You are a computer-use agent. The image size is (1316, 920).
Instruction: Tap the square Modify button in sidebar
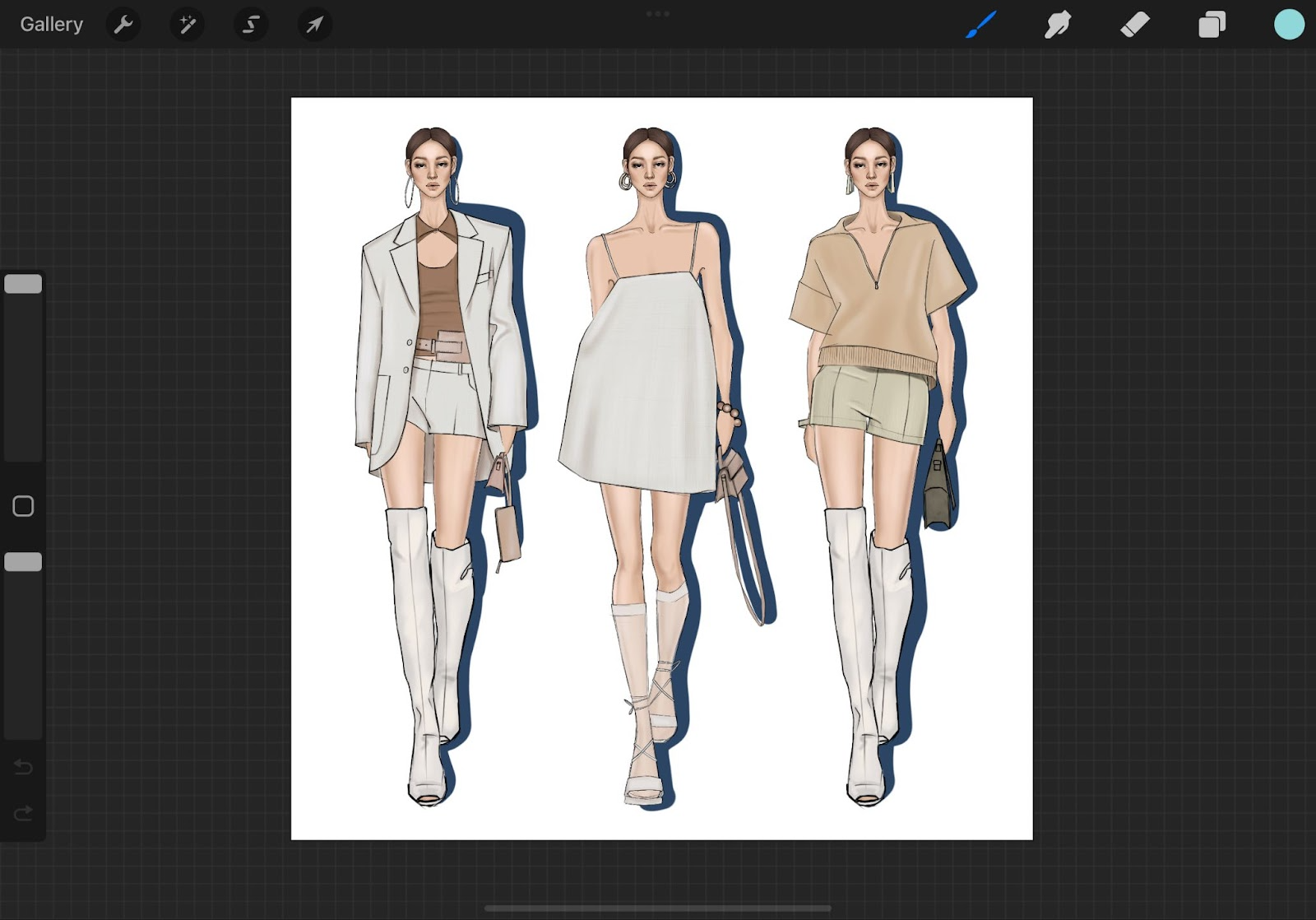pos(23,506)
